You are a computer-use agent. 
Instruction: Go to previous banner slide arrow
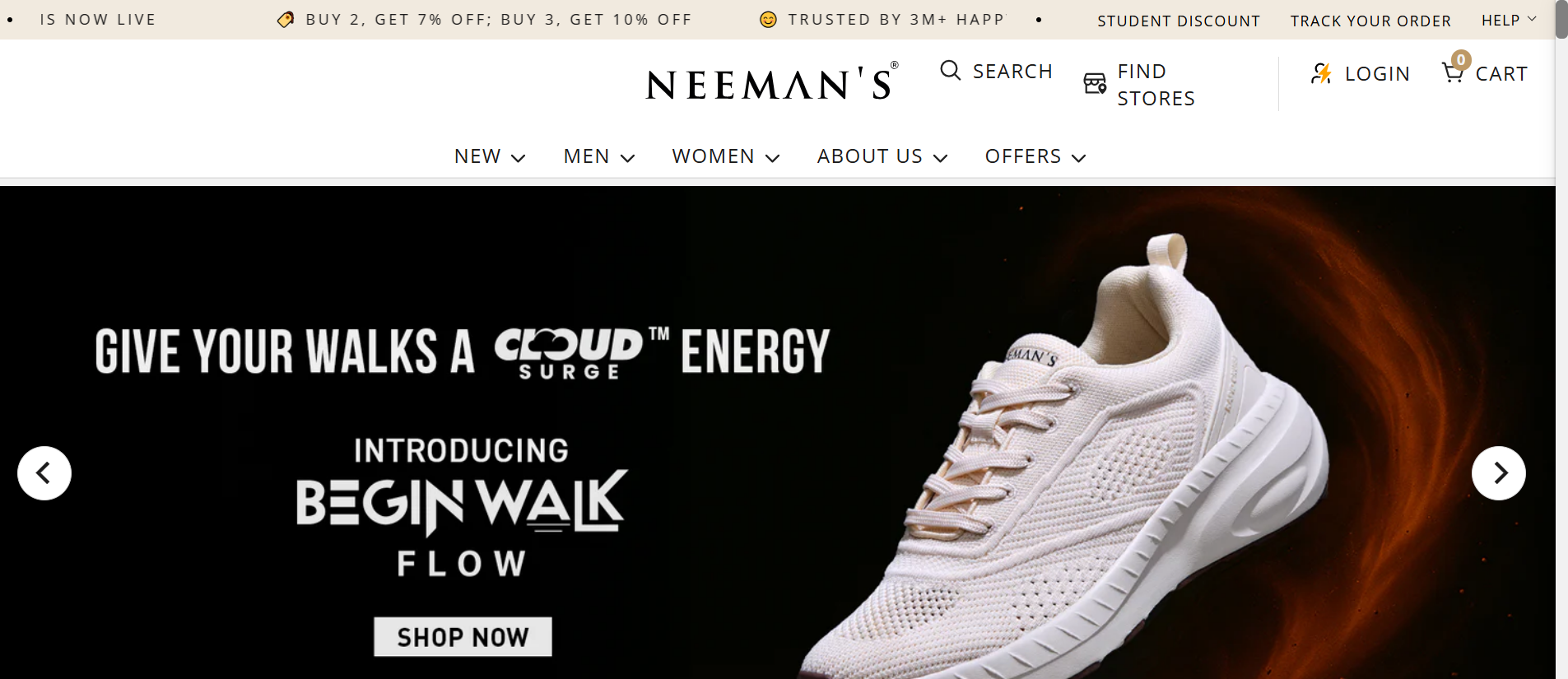44,473
